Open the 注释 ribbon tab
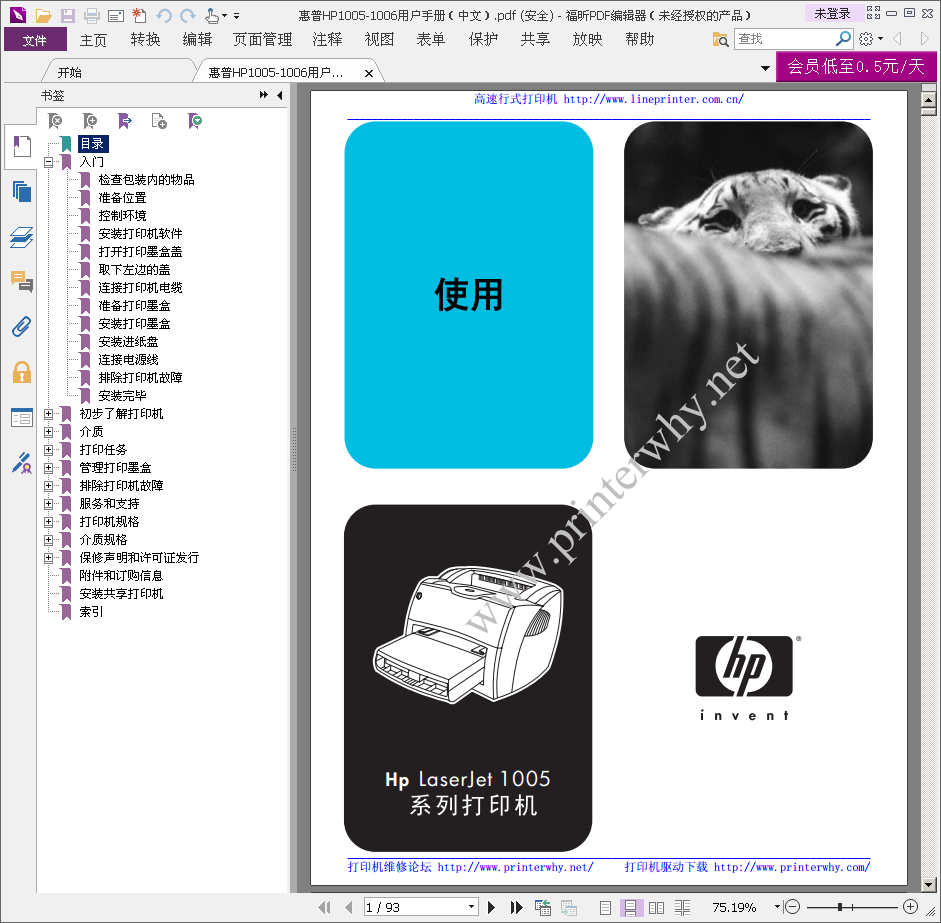 tap(327, 40)
